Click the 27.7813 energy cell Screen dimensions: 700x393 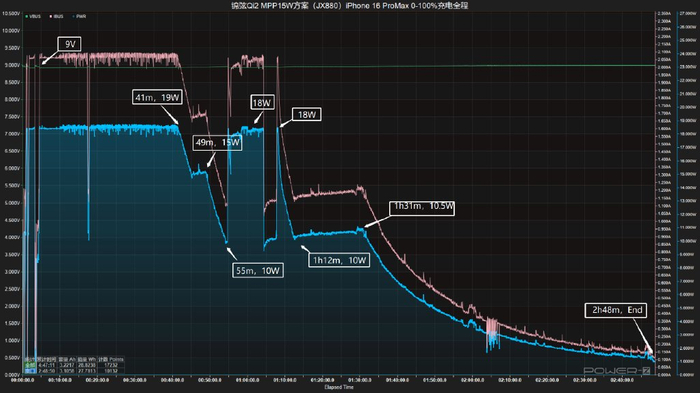[87, 371]
